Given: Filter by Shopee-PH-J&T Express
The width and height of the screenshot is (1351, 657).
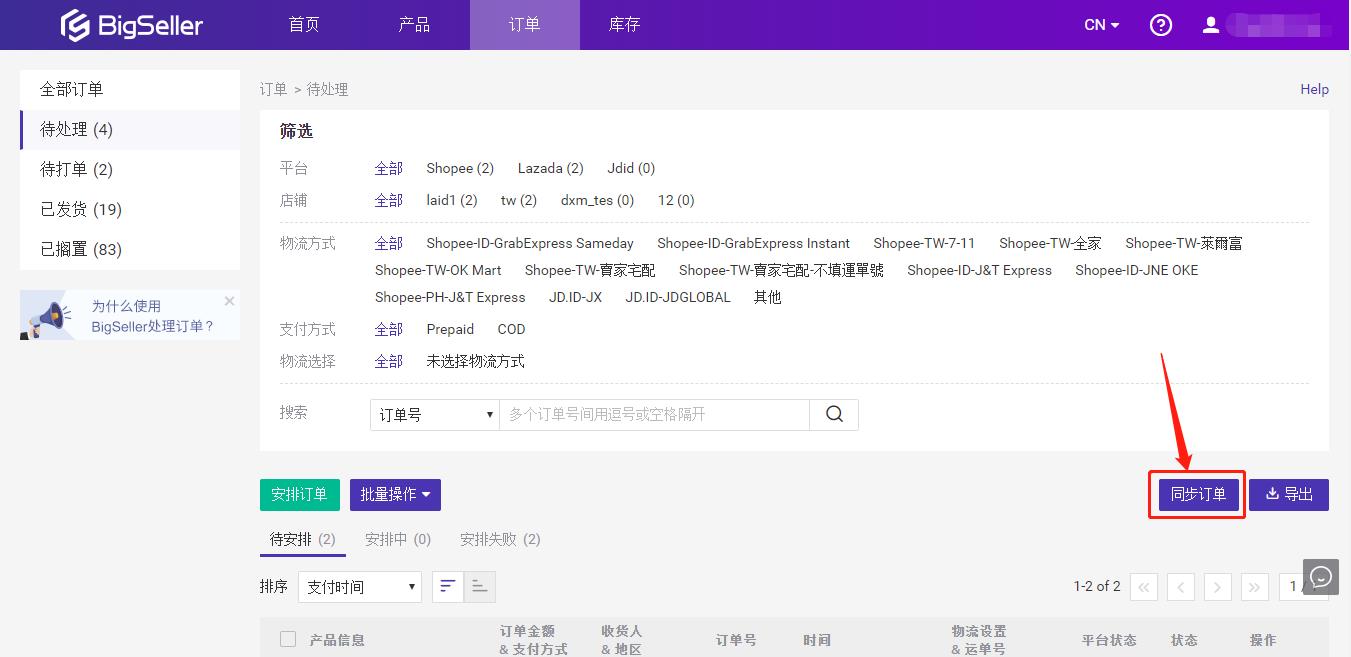Looking at the screenshot, I should (x=450, y=298).
